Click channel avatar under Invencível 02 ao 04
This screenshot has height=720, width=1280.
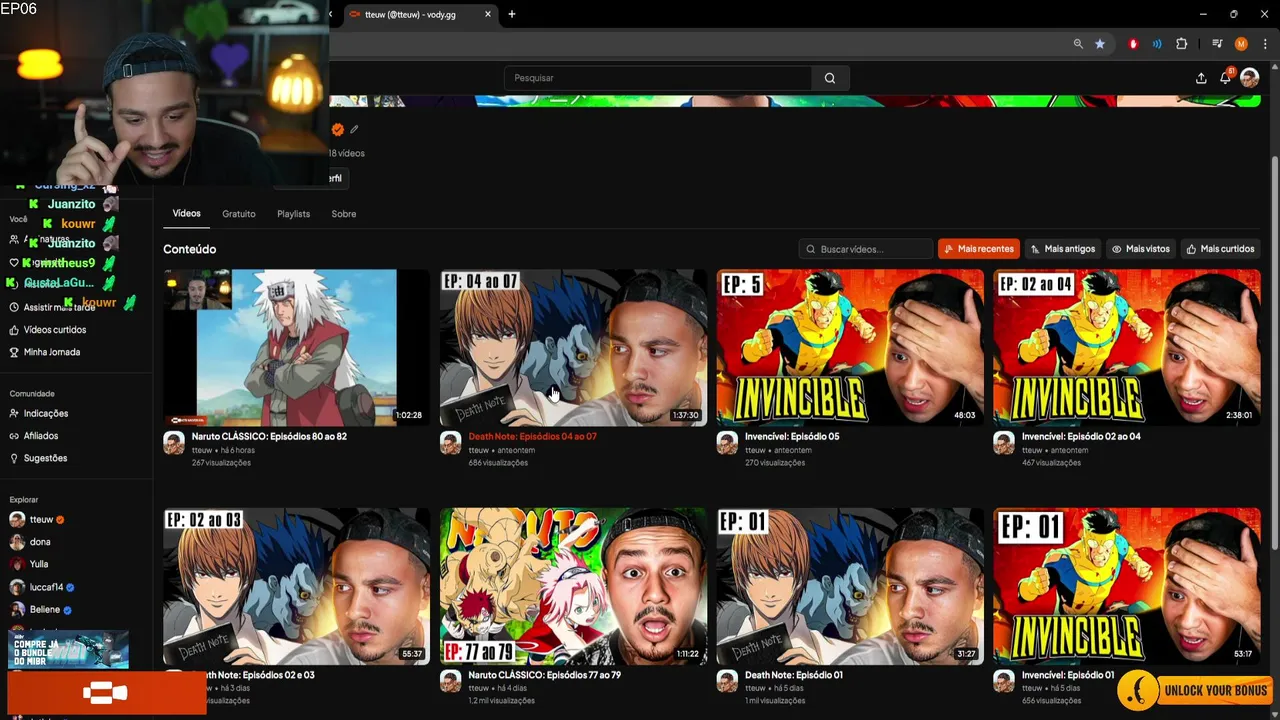point(1004,443)
